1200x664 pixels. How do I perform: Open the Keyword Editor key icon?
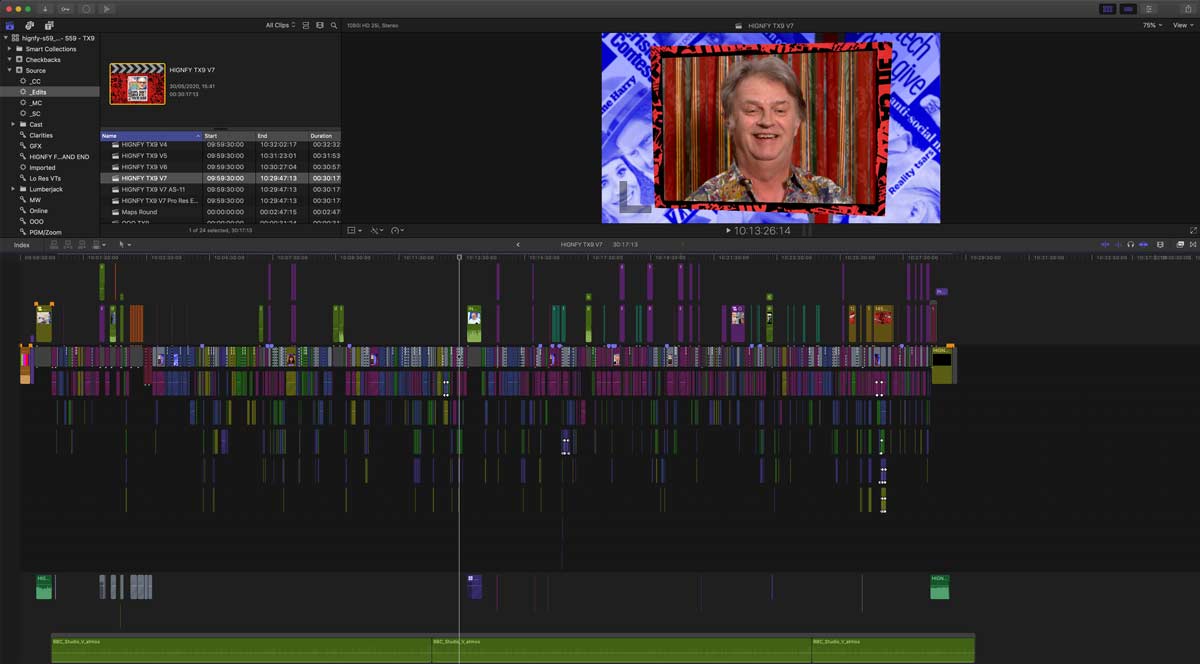pyautogui.click(x=66, y=9)
